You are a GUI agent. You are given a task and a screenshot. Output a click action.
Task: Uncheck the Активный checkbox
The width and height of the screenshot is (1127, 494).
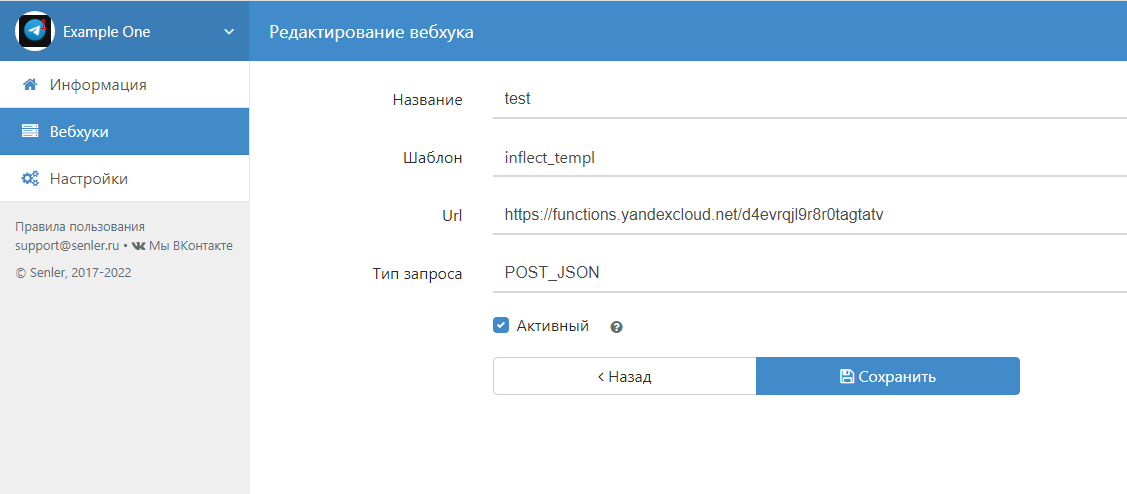coord(501,325)
